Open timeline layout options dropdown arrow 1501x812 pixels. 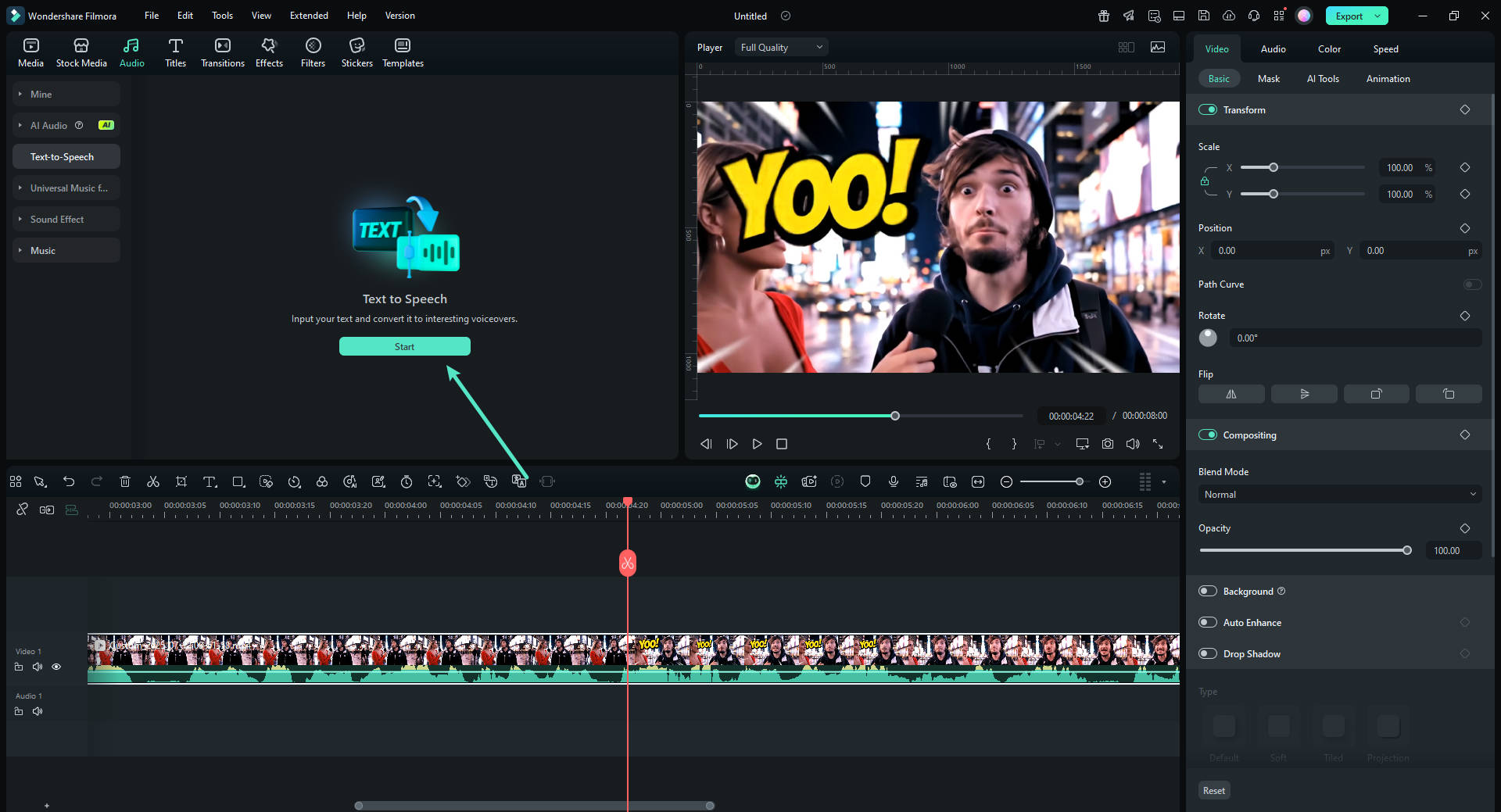pos(1164,482)
